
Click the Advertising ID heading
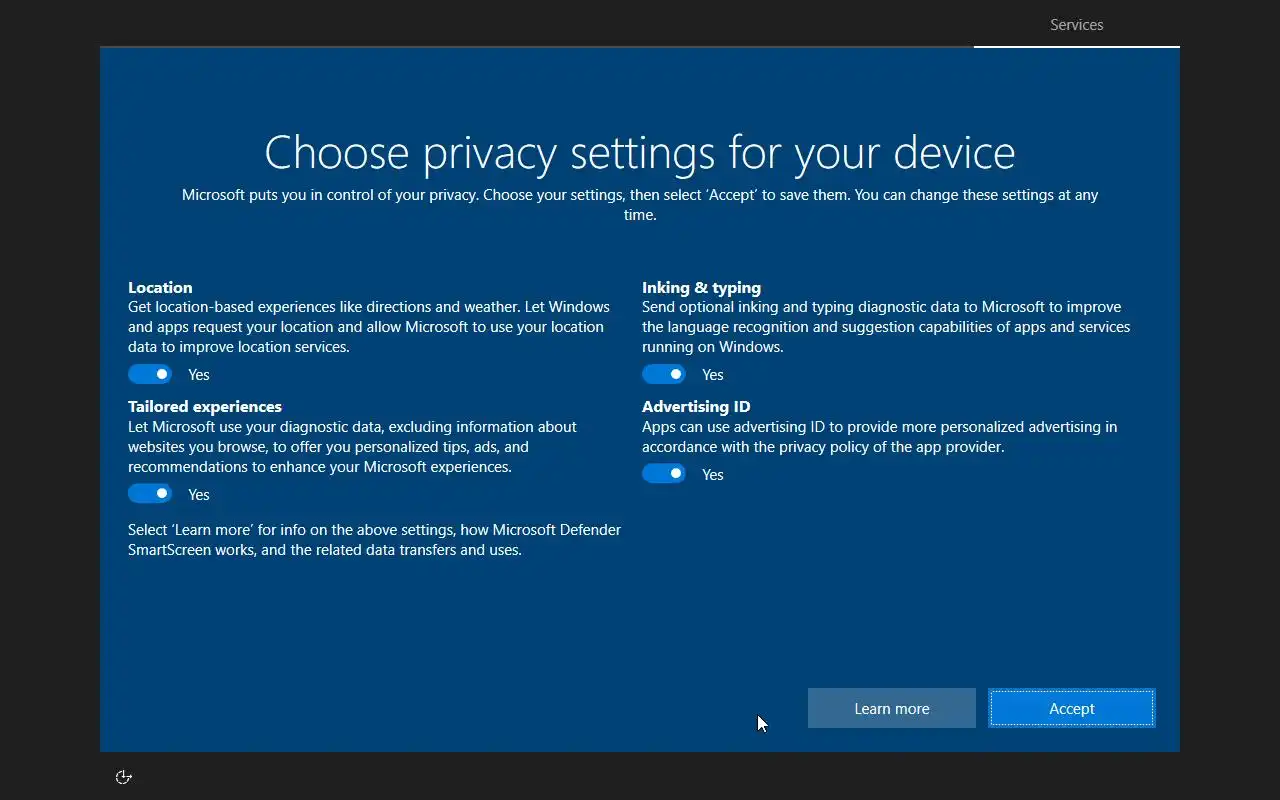pos(696,407)
